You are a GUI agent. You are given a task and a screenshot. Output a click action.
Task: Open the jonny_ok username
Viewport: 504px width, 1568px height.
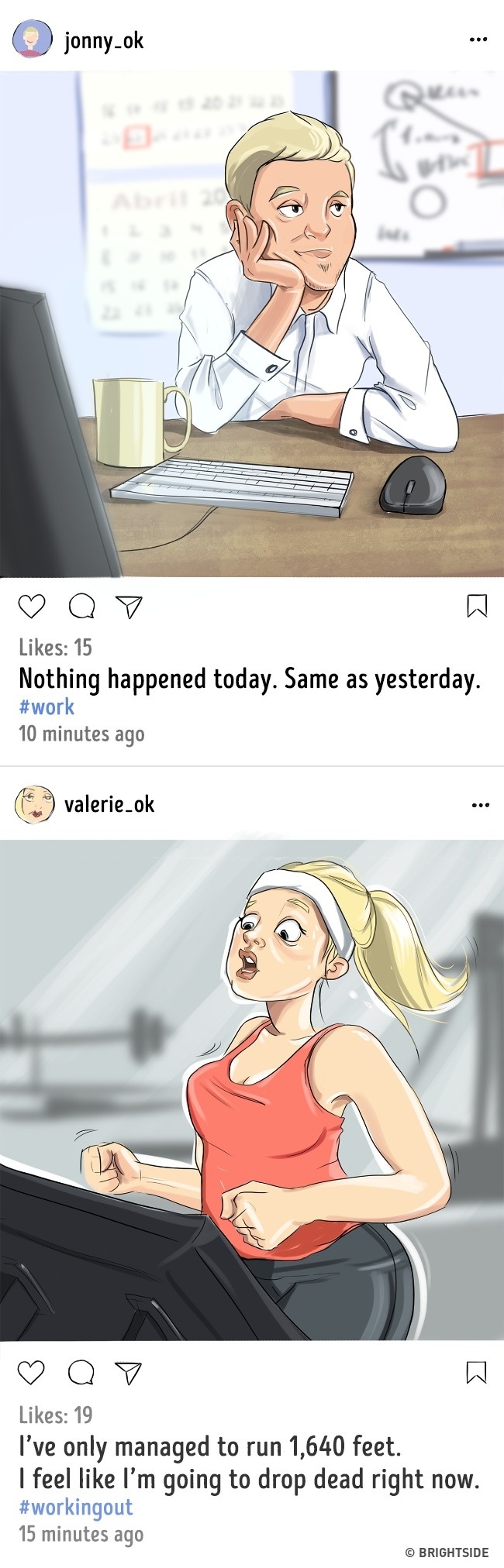tap(104, 40)
